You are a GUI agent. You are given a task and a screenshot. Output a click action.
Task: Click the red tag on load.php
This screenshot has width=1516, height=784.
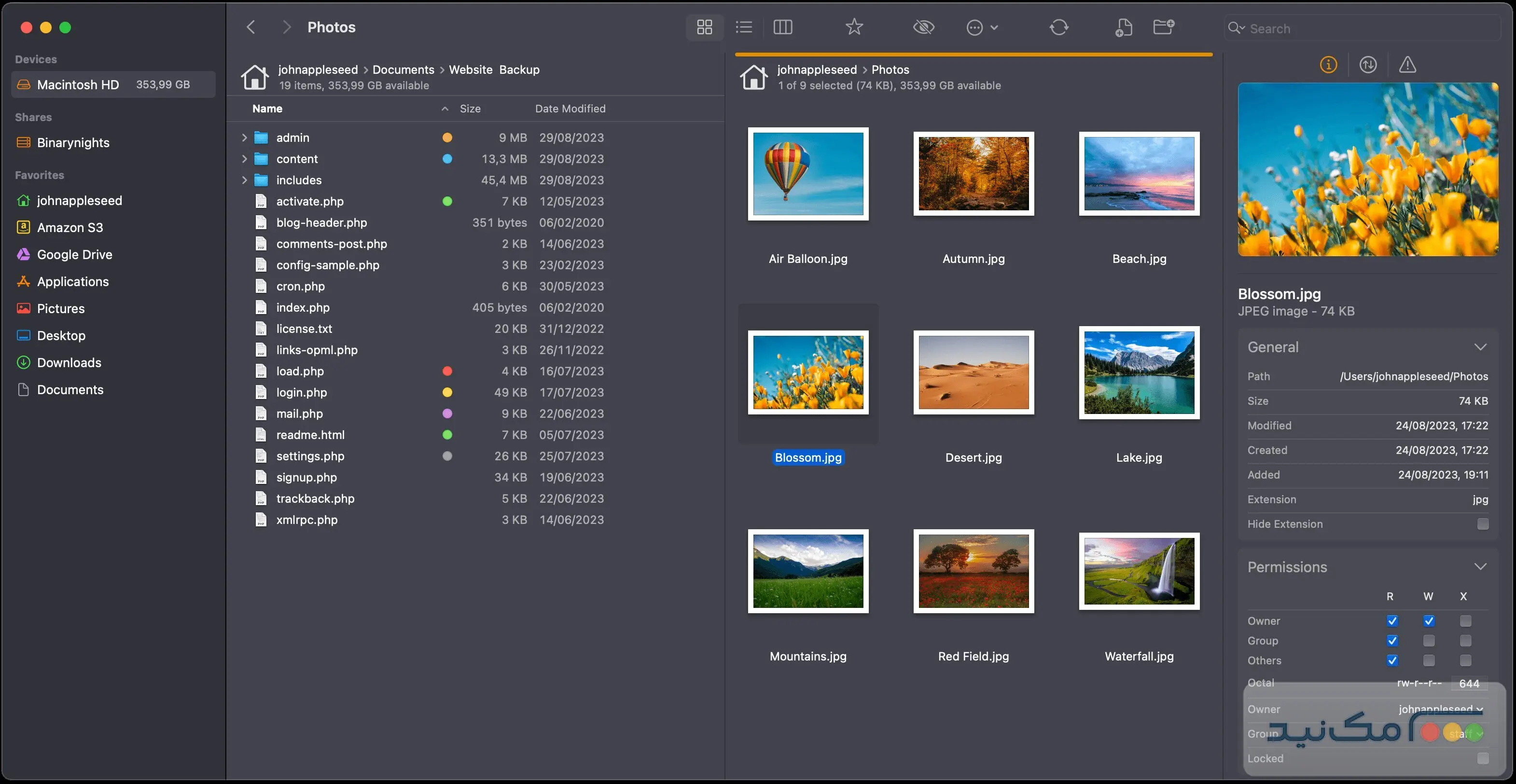(447, 371)
